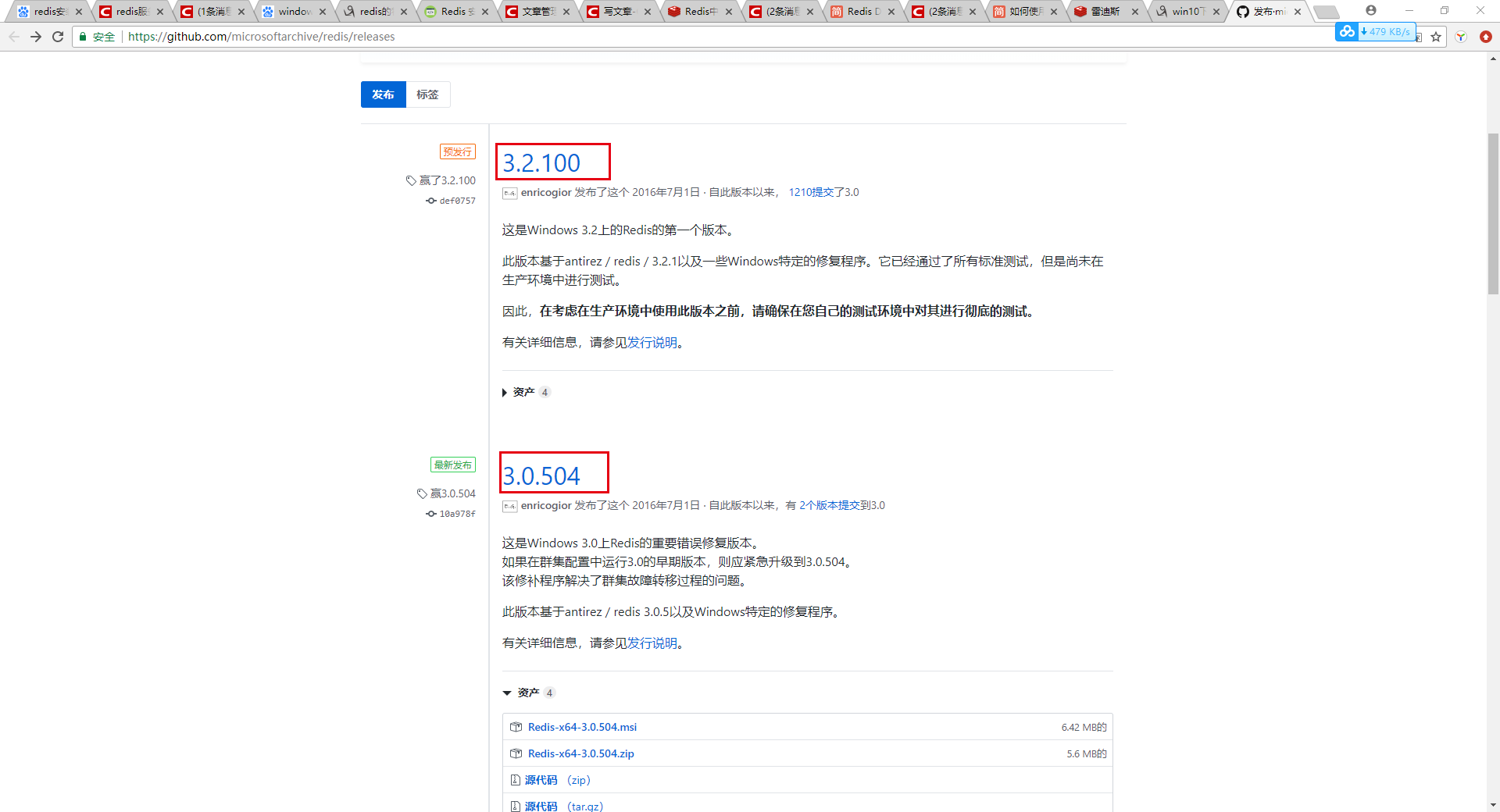The width and height of the screenshot is (1500, 812).
Task: Open release 3.0.504 title link
Action: pos(541,476)
